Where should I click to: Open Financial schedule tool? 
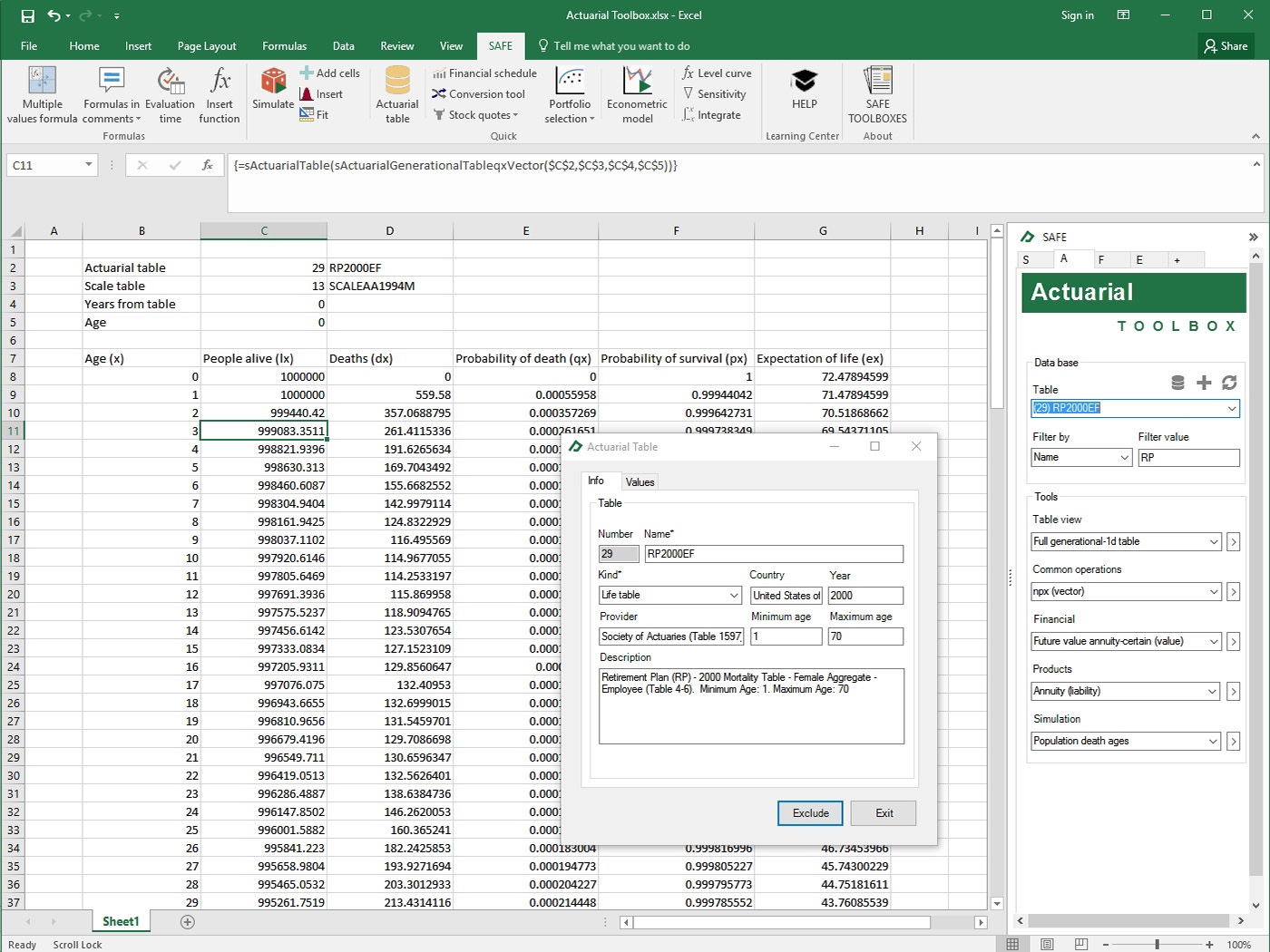click(x=484, y=73)
